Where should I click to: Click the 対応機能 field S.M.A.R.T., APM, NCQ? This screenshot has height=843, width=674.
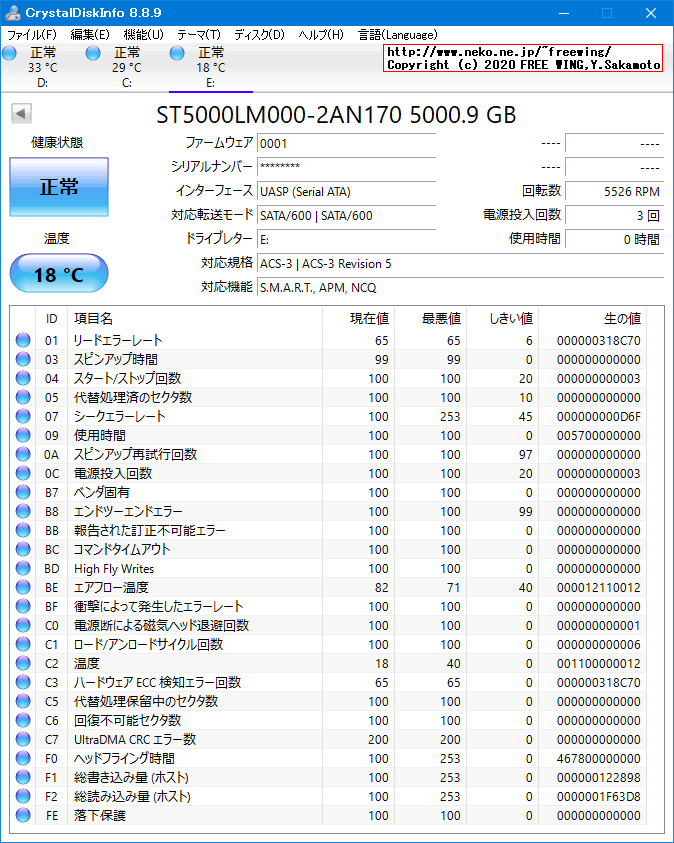click(x=460, y=287)
